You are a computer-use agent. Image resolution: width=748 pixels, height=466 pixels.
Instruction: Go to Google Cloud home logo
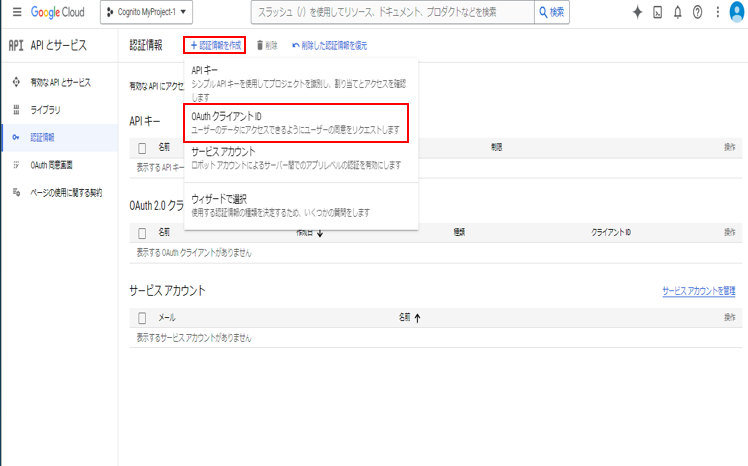58,12
